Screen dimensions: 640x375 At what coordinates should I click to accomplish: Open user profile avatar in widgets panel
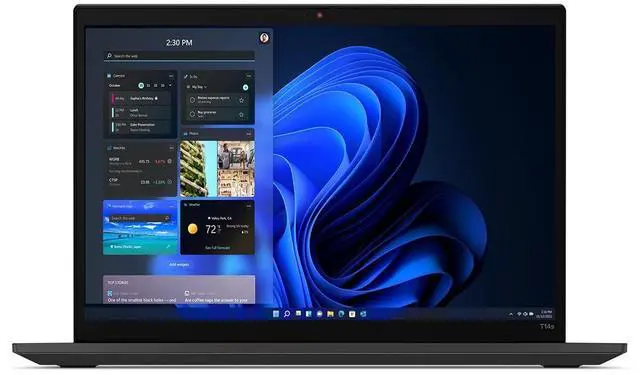[264, 38]
